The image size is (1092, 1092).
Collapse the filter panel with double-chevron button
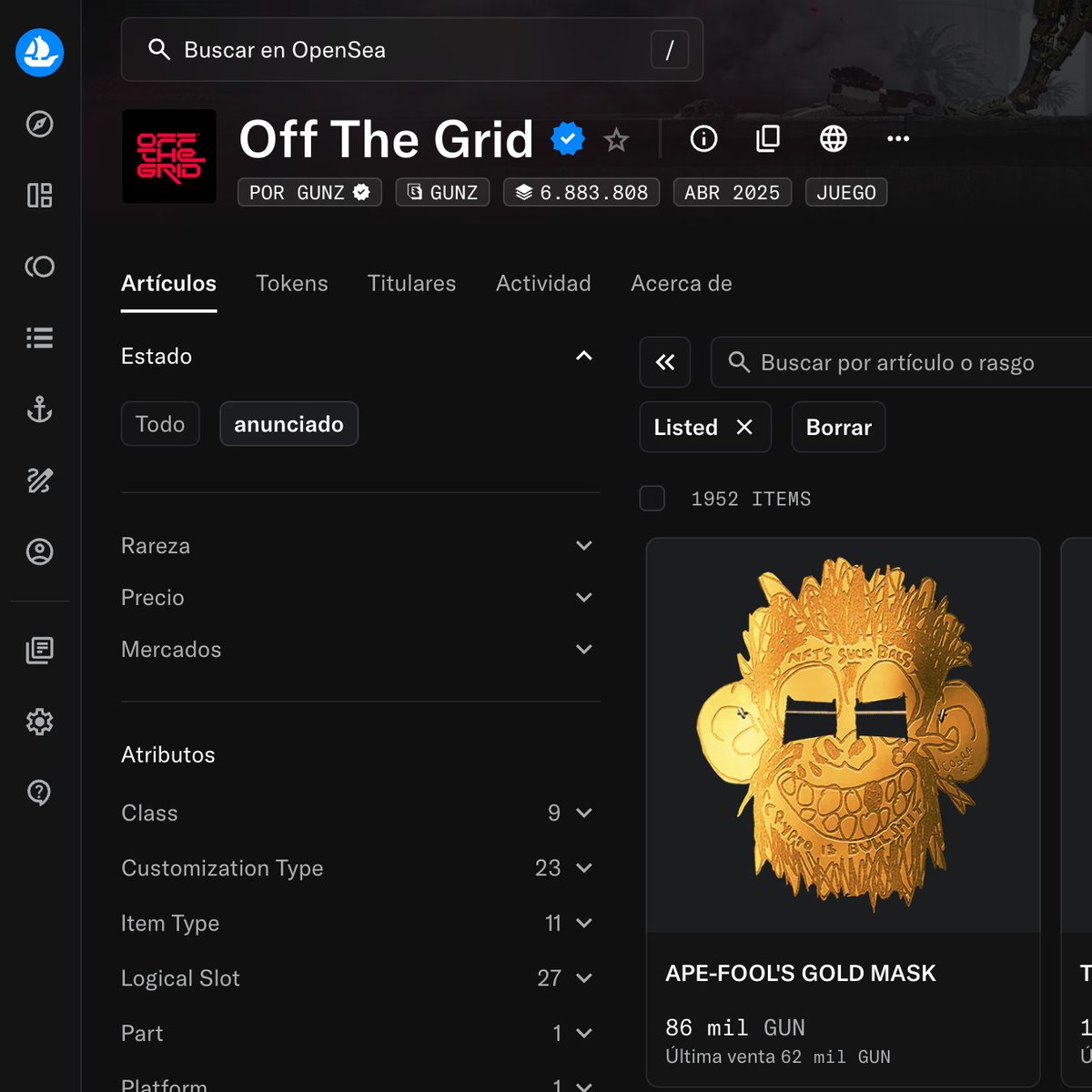tap(665, 362)
